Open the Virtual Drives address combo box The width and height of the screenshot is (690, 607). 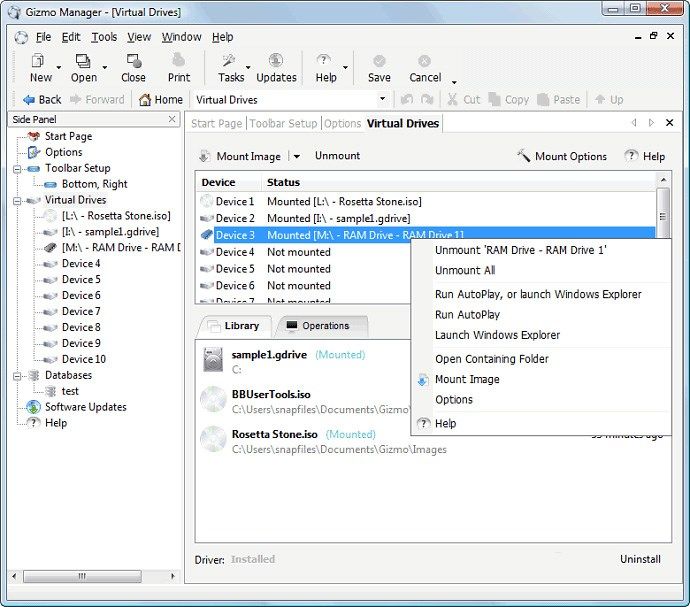pyautogui.click(x=382, y=99)
